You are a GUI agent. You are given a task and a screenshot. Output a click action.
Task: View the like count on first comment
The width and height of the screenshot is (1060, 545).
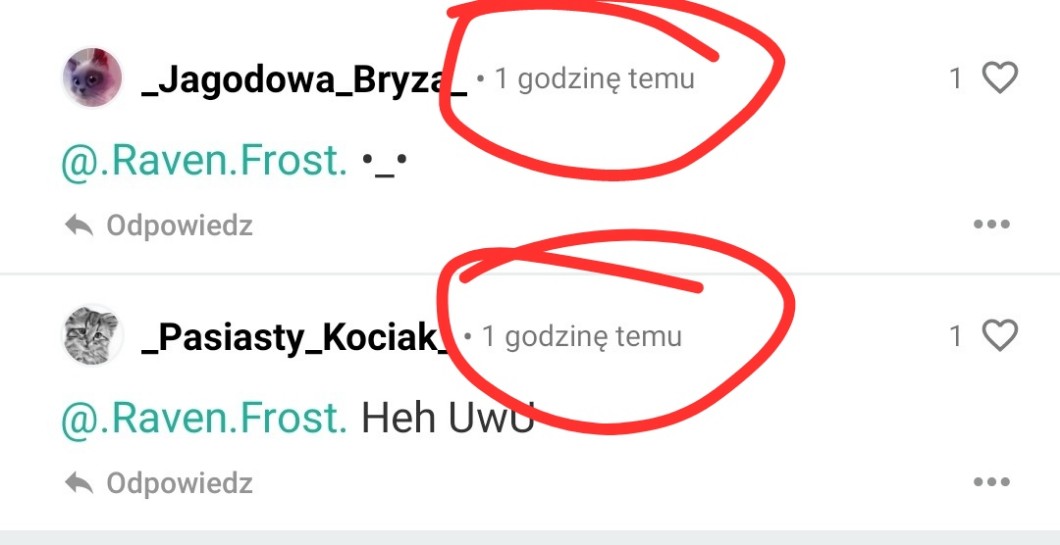click(x=955, y=78)
